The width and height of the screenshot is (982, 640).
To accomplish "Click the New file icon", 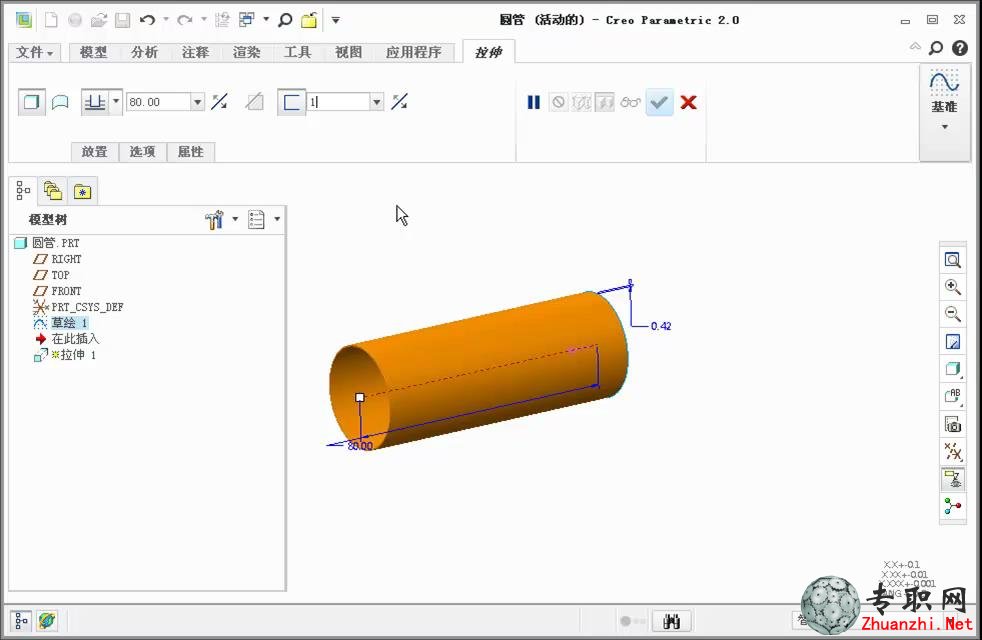I will tap(51, 20).
